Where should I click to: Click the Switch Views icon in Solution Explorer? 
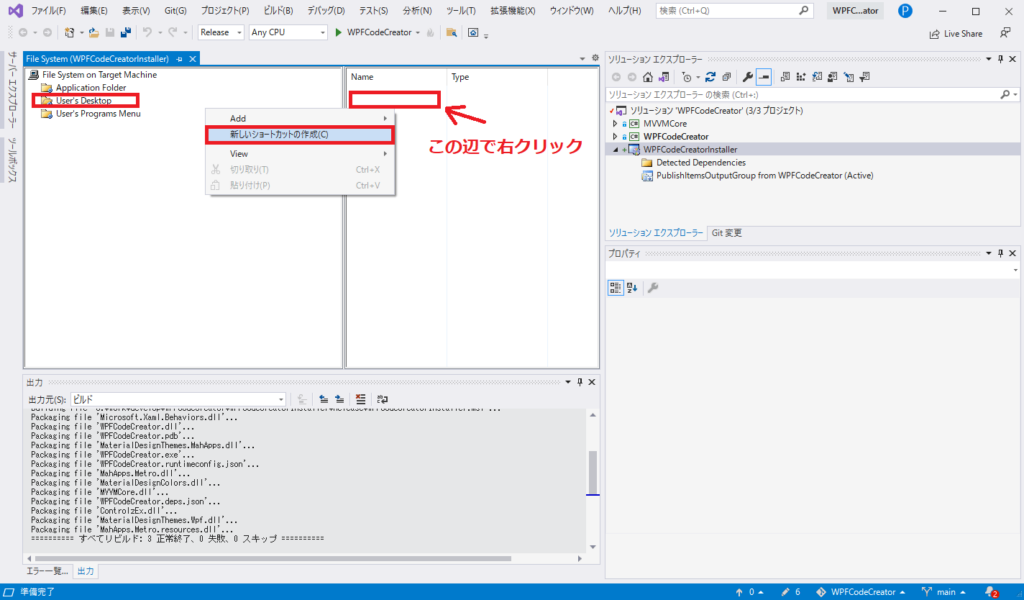664,77
